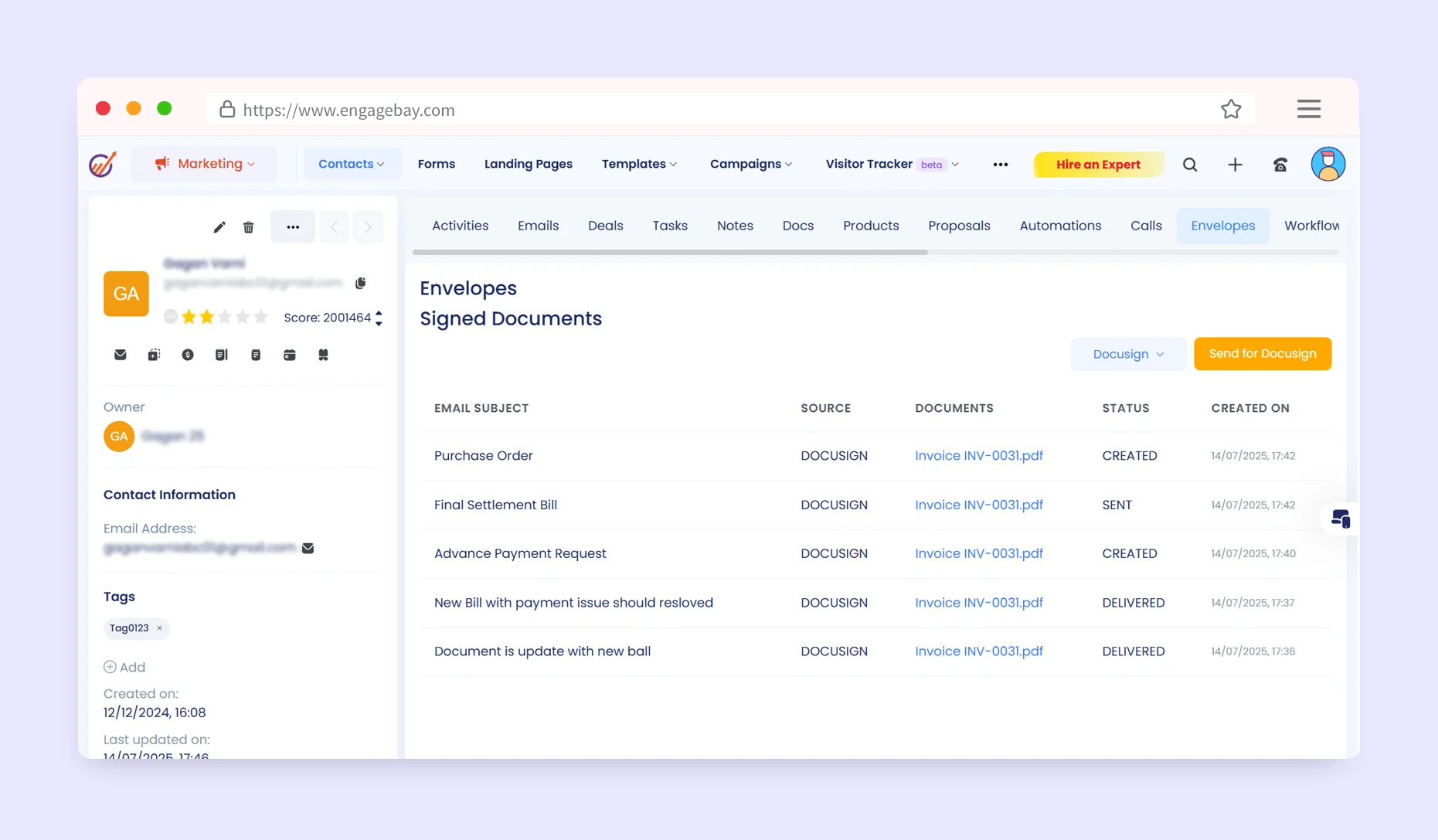Screen dimensions: 1438x840
Task: Click the dollar deal icon
Action: pos(188,355)
